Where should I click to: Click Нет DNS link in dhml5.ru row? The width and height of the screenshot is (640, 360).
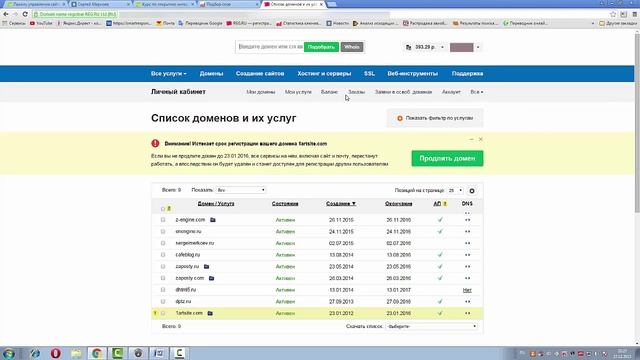coord(467,290)
